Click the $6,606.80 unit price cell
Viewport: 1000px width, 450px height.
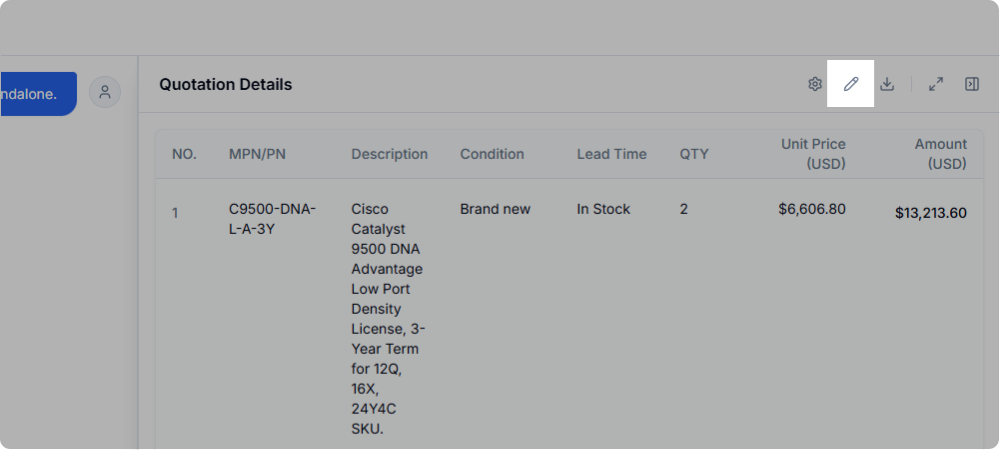pyautogui.click(x=812, y=210)
